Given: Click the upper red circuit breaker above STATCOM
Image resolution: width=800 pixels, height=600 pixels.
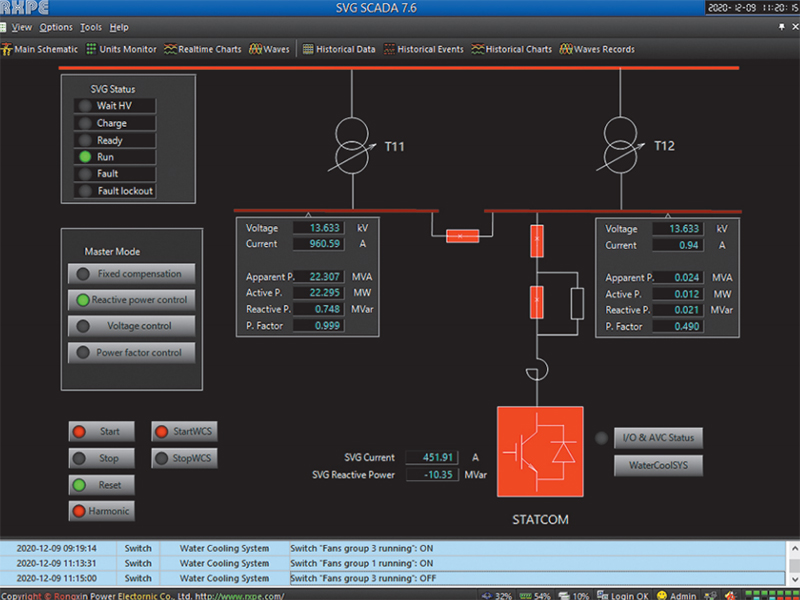Looking at the screenshot, I should (x=537, y=241).
